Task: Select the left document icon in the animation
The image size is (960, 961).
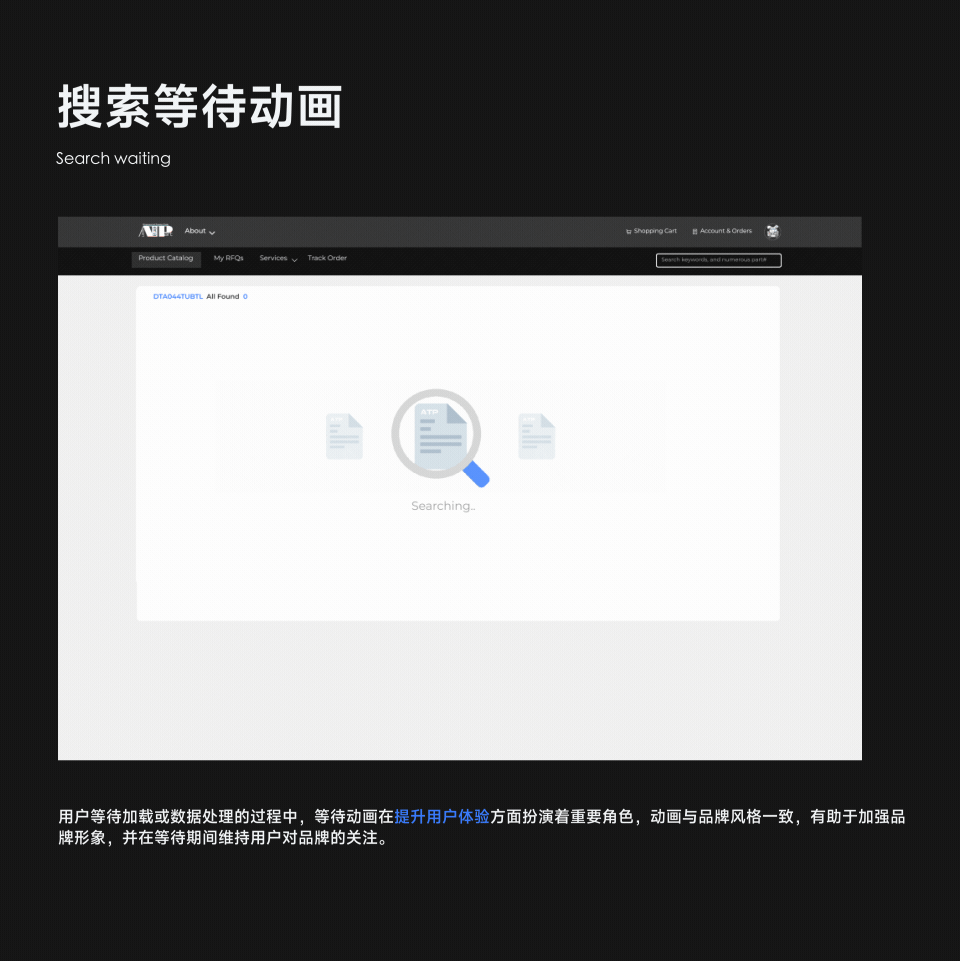Action: click(x=344, y=436)
